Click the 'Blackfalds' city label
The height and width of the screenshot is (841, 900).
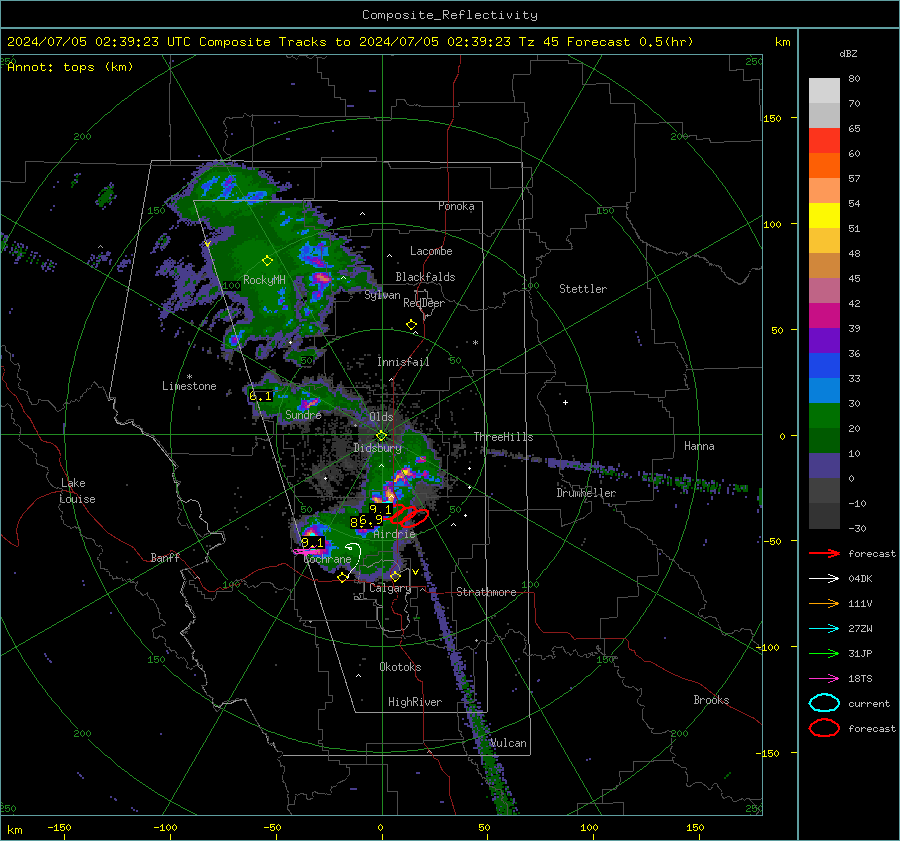tap(425, 277)
